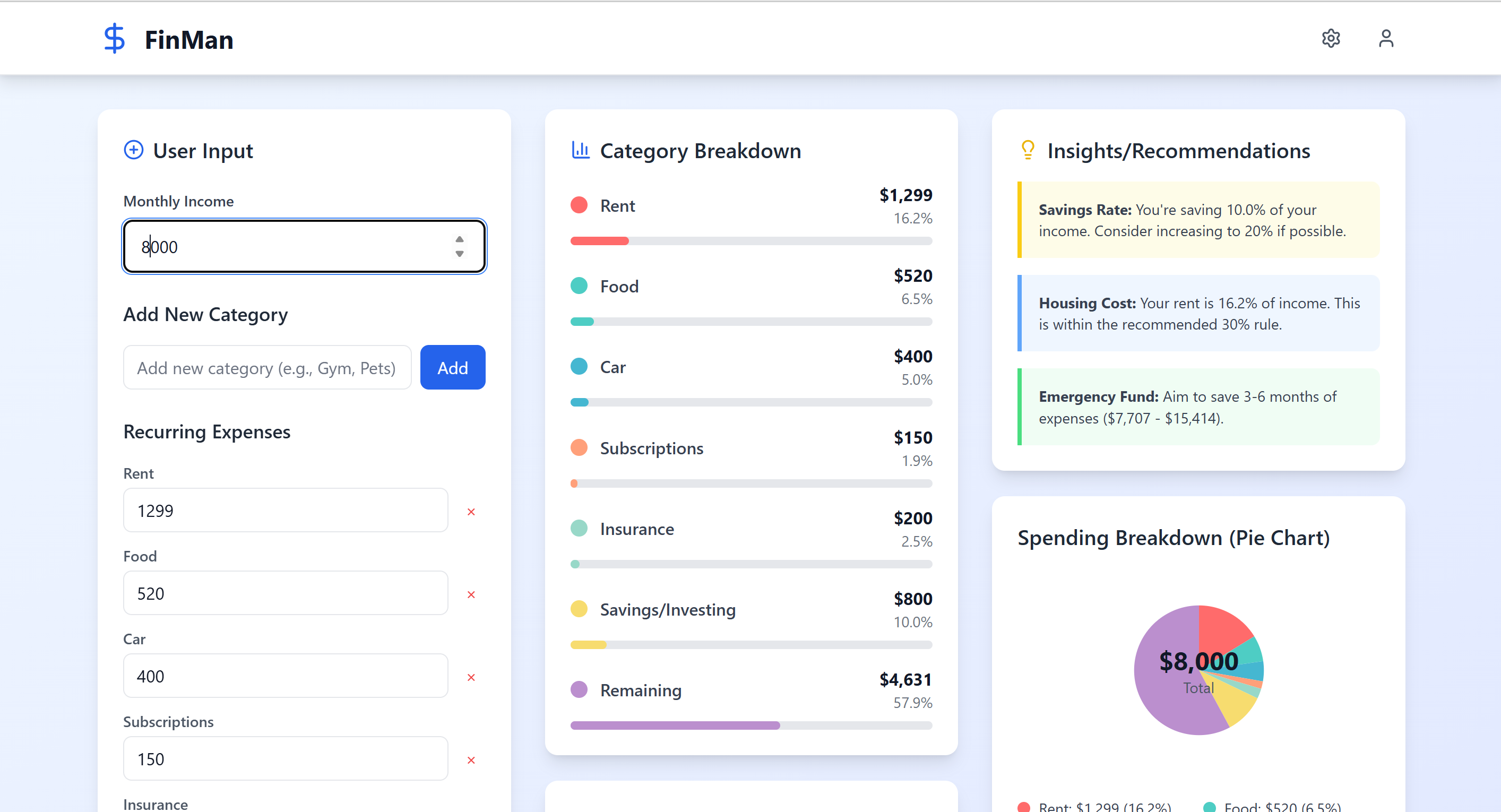Click the FinMan dollar sign logo
1501x812 pixels.
pyautogui.click(x=114, y=38)
